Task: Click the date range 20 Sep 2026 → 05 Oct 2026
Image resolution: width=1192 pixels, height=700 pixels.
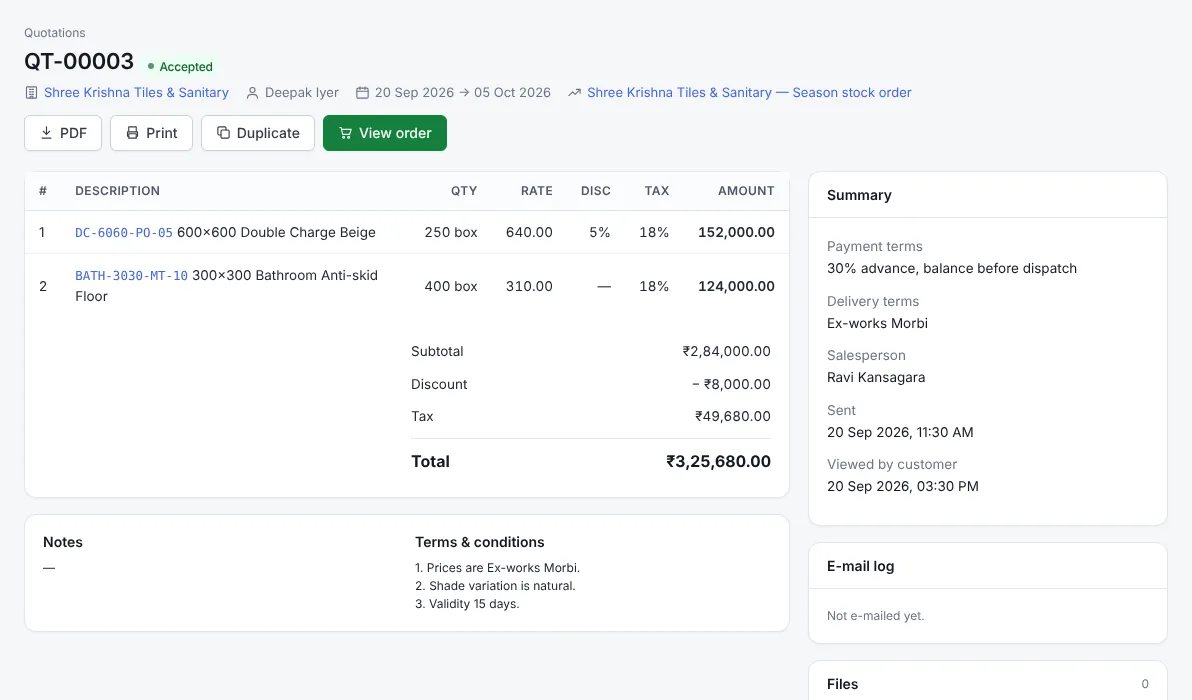Action: (462, 93)
